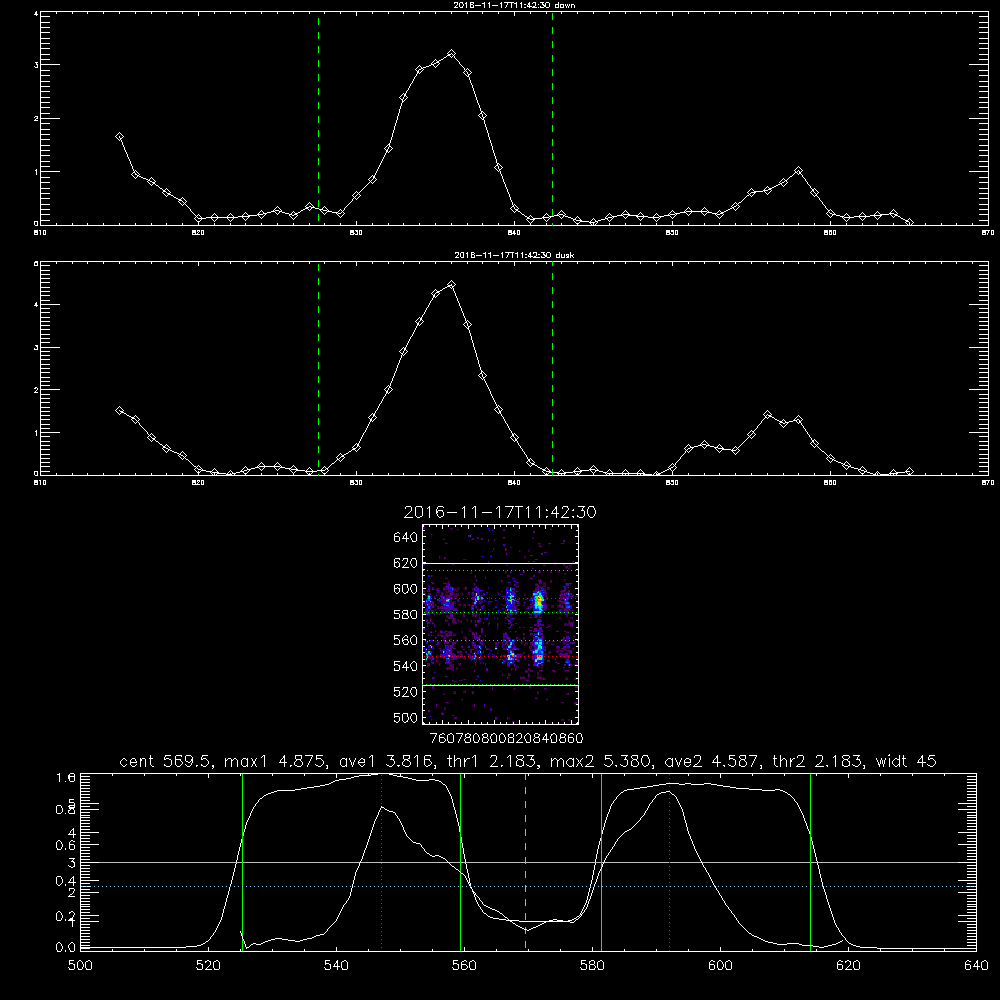Select the heatmap y-axis label "500"
1000x1000 pixels.
coord(406,717)
